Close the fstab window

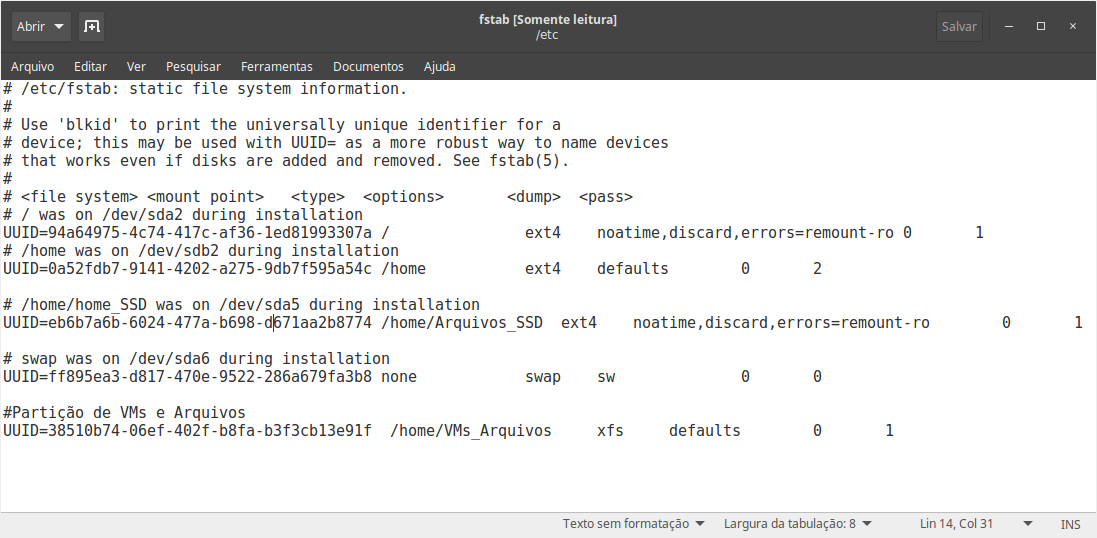tap(1073, 27)
